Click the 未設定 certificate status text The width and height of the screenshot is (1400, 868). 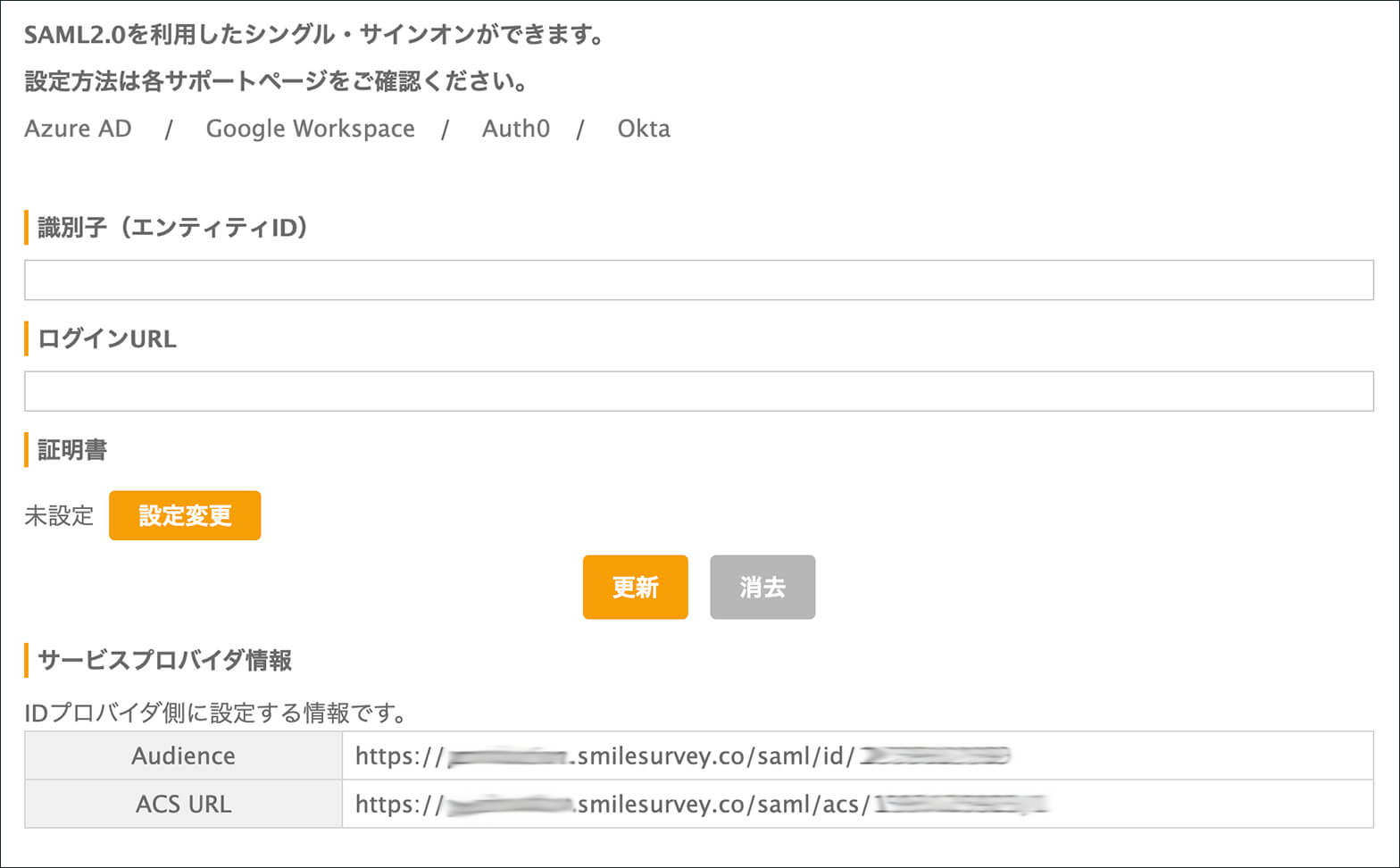point(59,516)
